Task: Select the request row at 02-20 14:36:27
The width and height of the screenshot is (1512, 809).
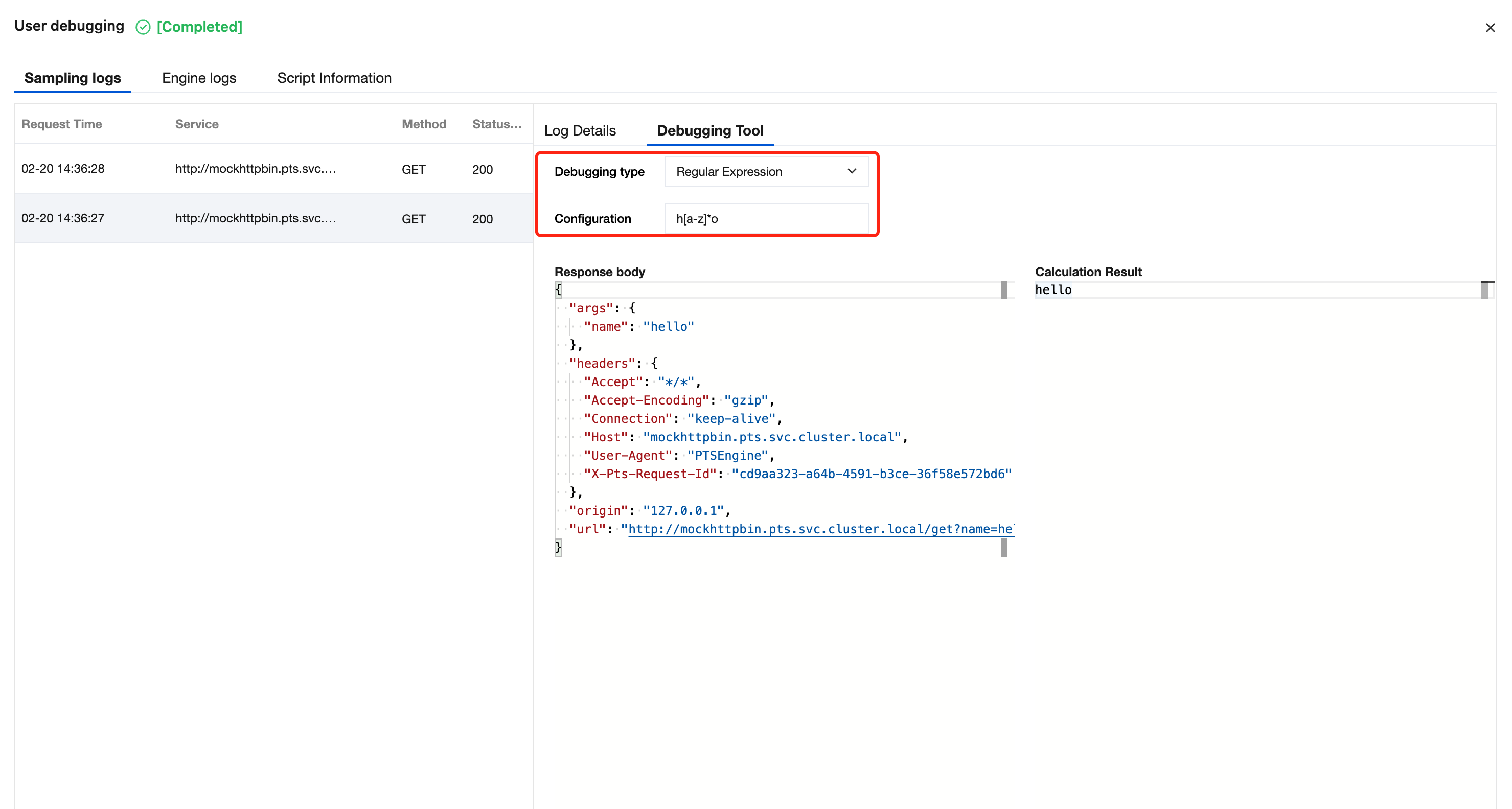Action: (273, 218)
